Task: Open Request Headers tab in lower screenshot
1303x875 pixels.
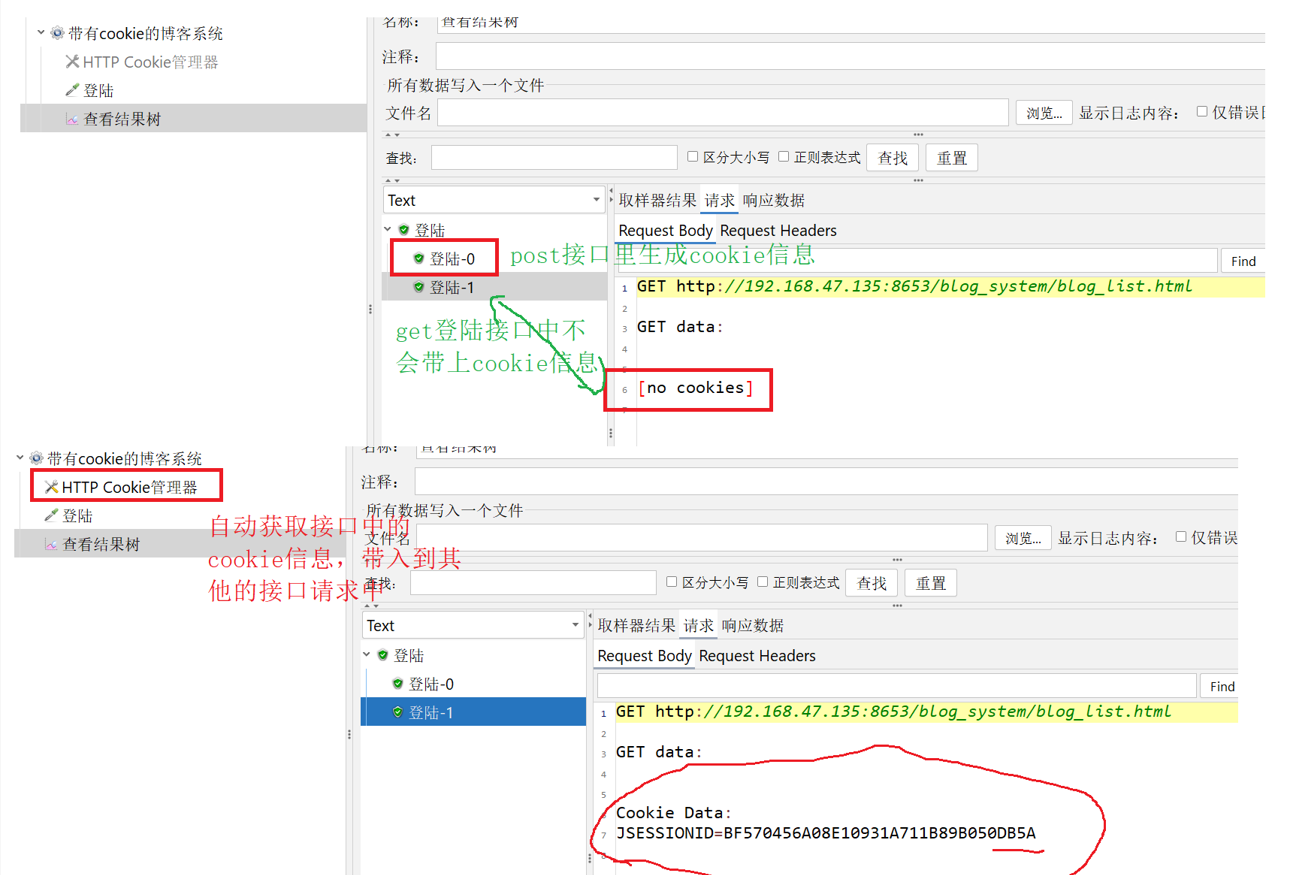Action: pyautogui.click(x=757, y=656)
